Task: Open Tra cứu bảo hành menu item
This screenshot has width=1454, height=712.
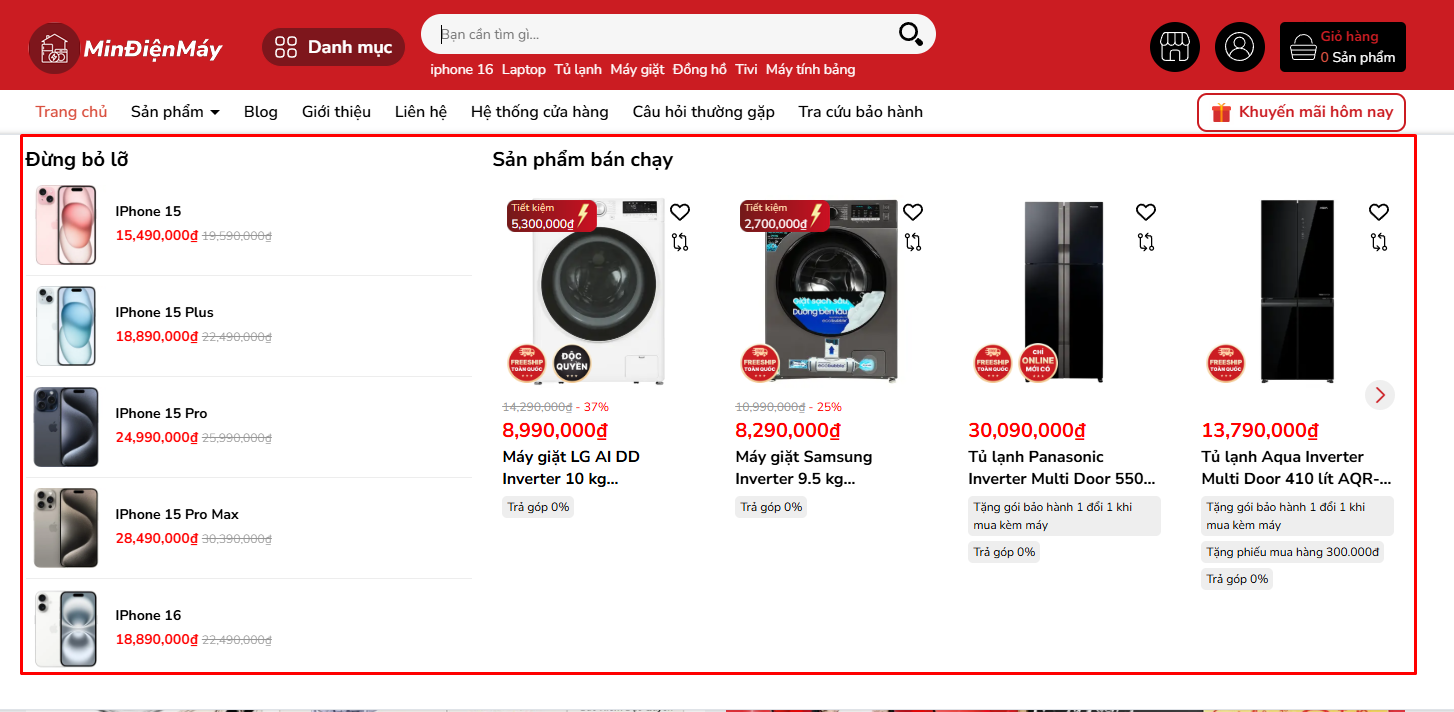Action: point(861,112)
